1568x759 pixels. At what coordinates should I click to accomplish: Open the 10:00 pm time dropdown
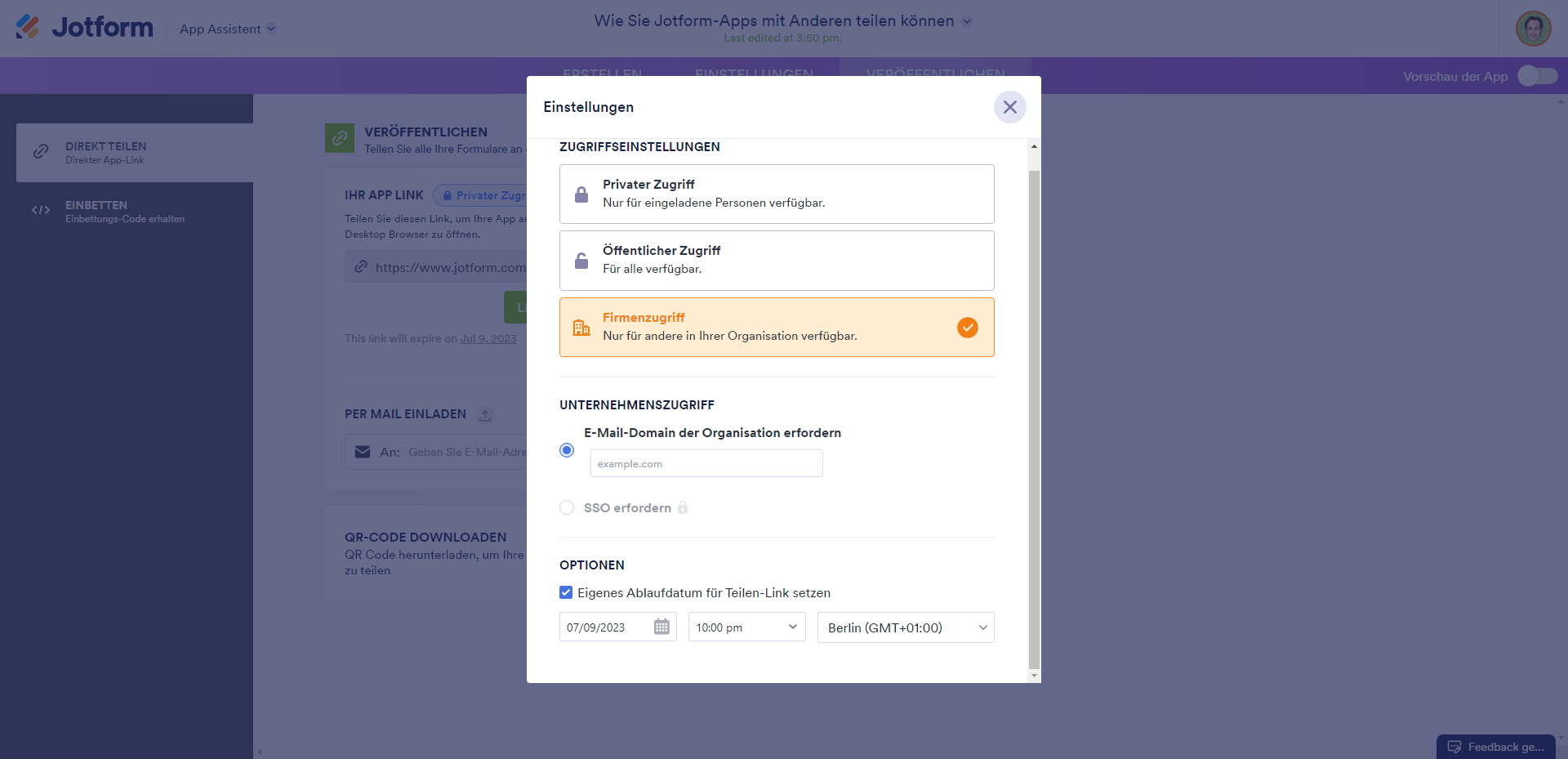(746, 627)
